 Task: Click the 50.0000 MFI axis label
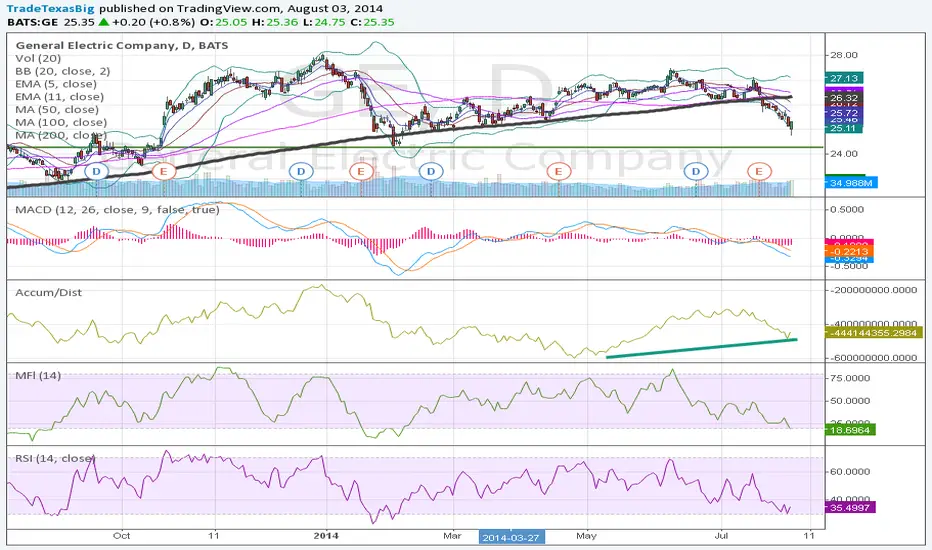(850, 401)
